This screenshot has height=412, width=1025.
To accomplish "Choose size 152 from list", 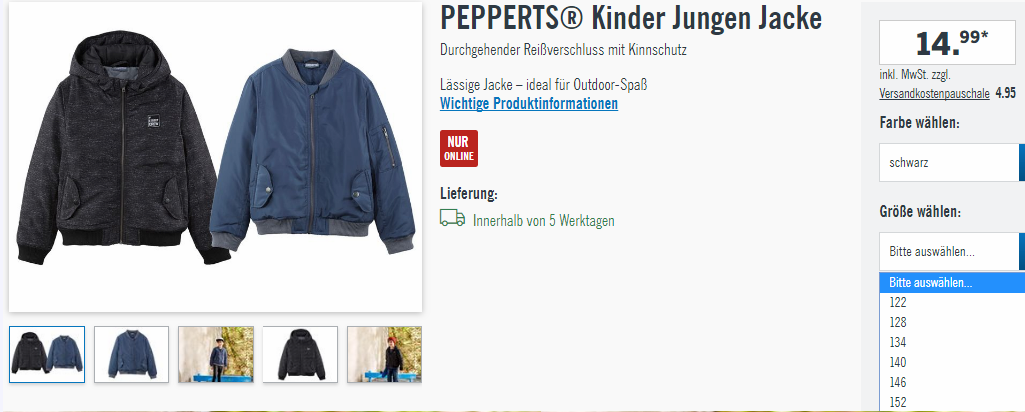I will [952, 402].
